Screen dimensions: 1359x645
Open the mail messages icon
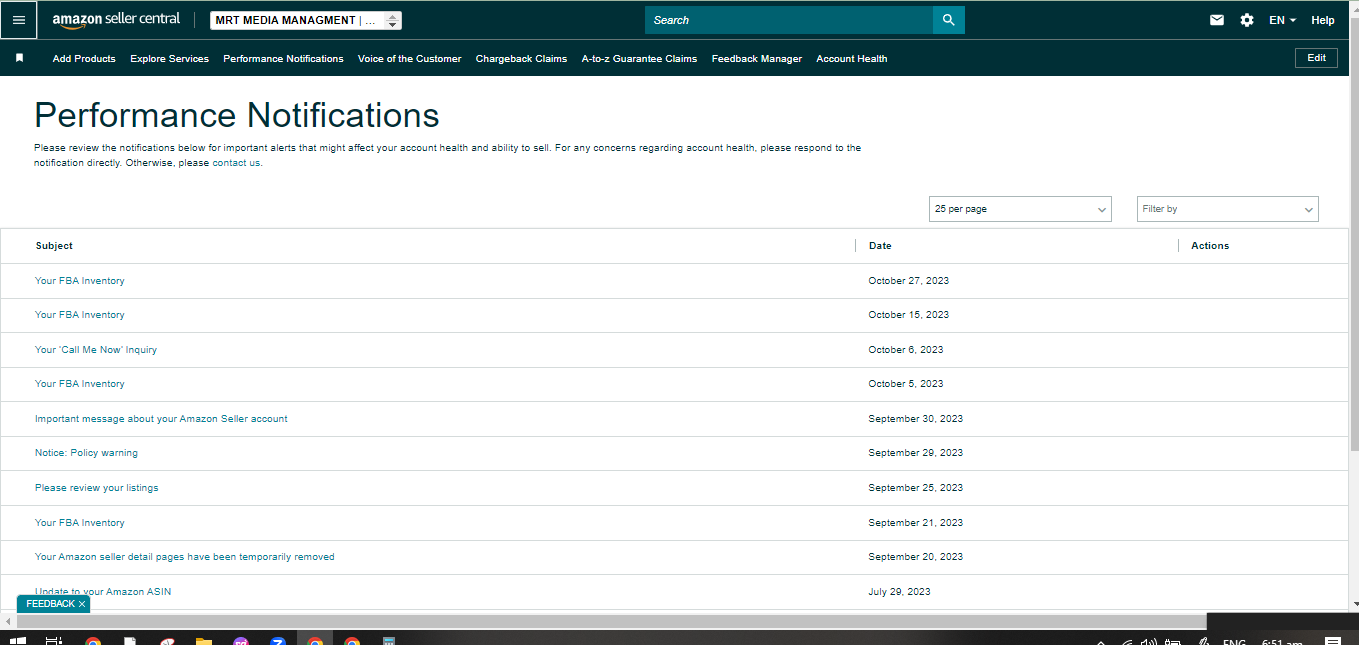tap(1217, 20)
